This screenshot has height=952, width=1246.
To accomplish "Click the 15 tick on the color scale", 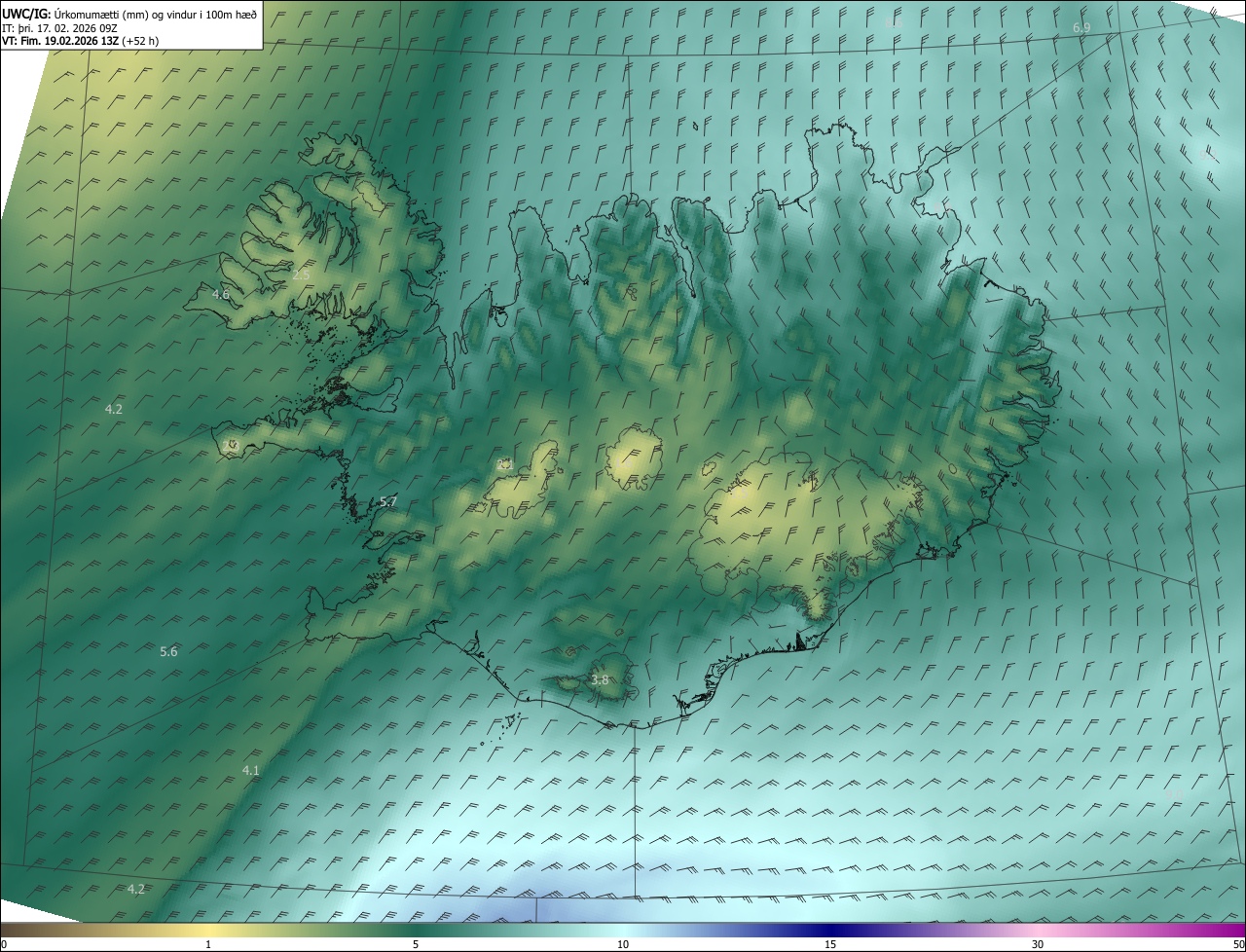I will 830,944.
